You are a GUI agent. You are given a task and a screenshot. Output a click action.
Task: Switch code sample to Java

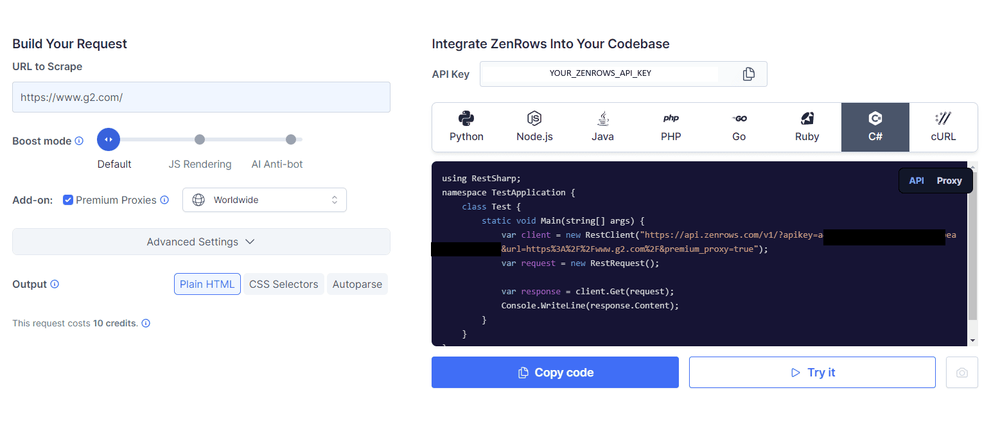[x=603, y=127]
